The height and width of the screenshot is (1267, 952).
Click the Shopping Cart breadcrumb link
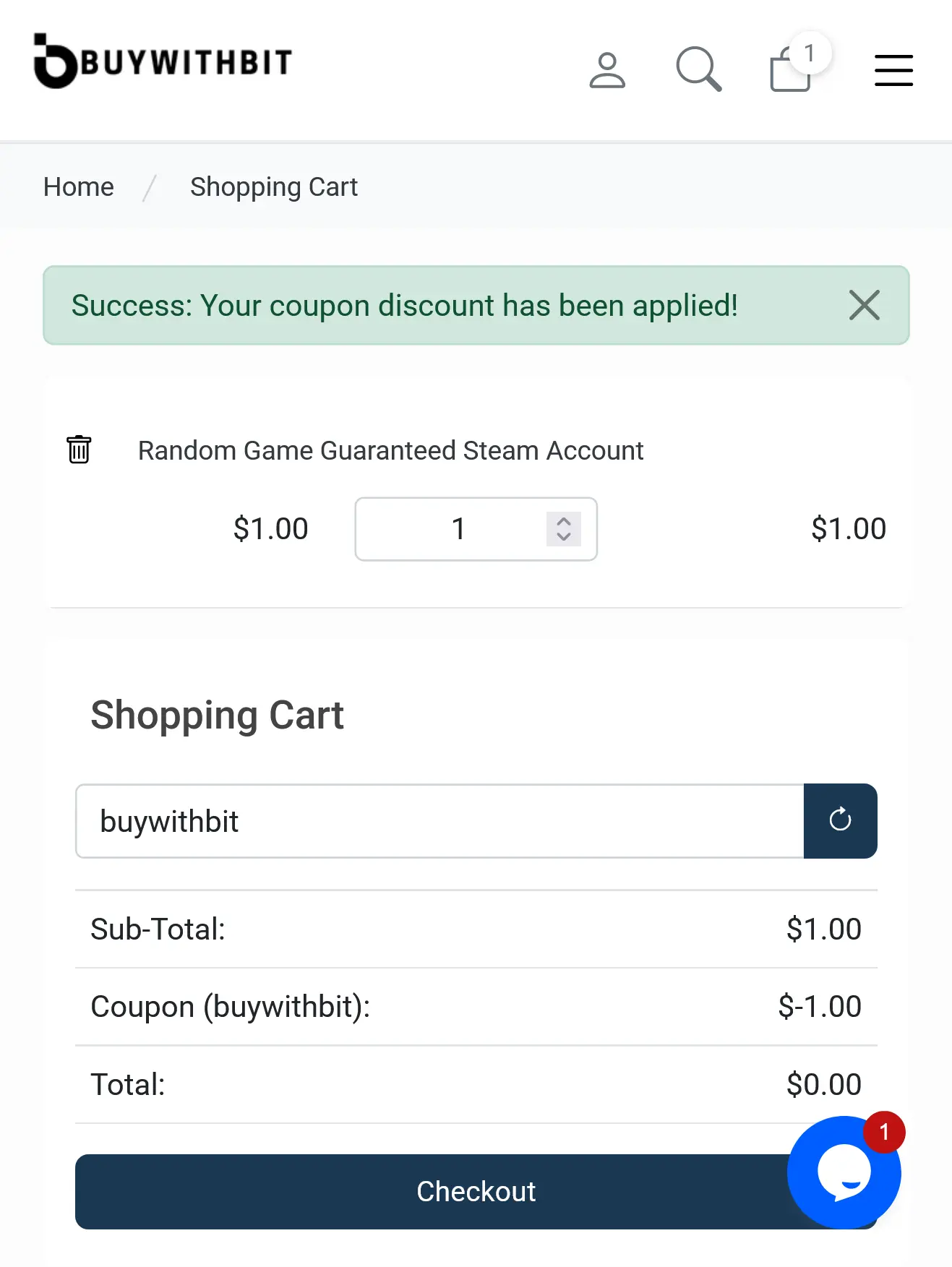[x=273, y=187]
